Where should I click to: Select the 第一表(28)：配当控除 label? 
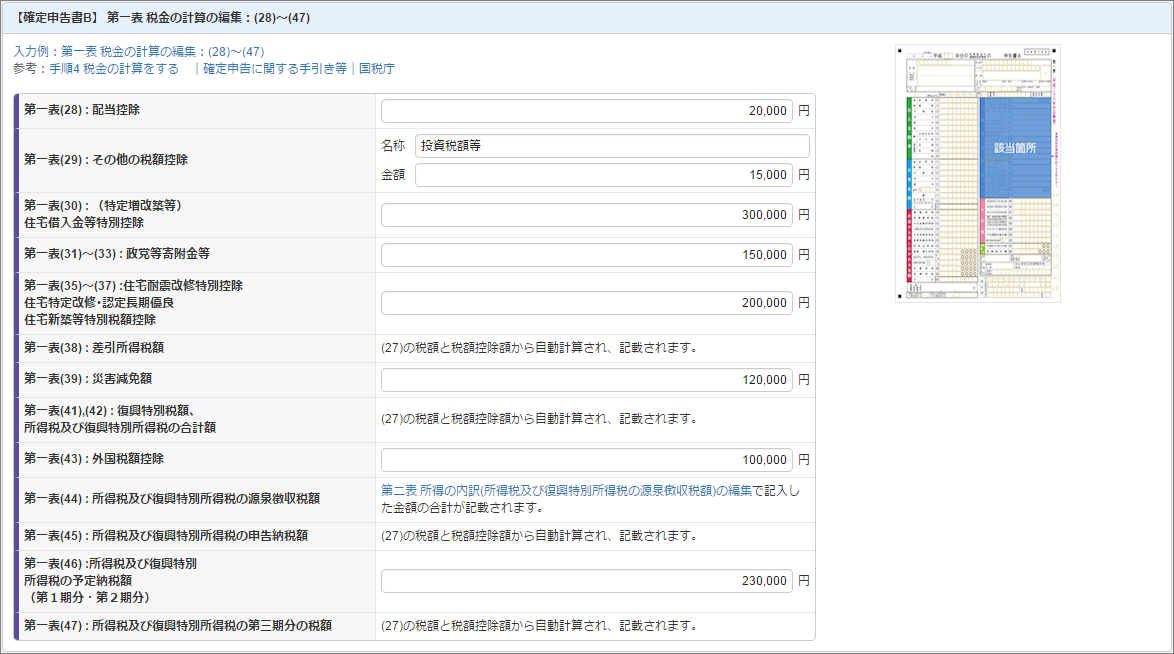click(x=82, y=110)
